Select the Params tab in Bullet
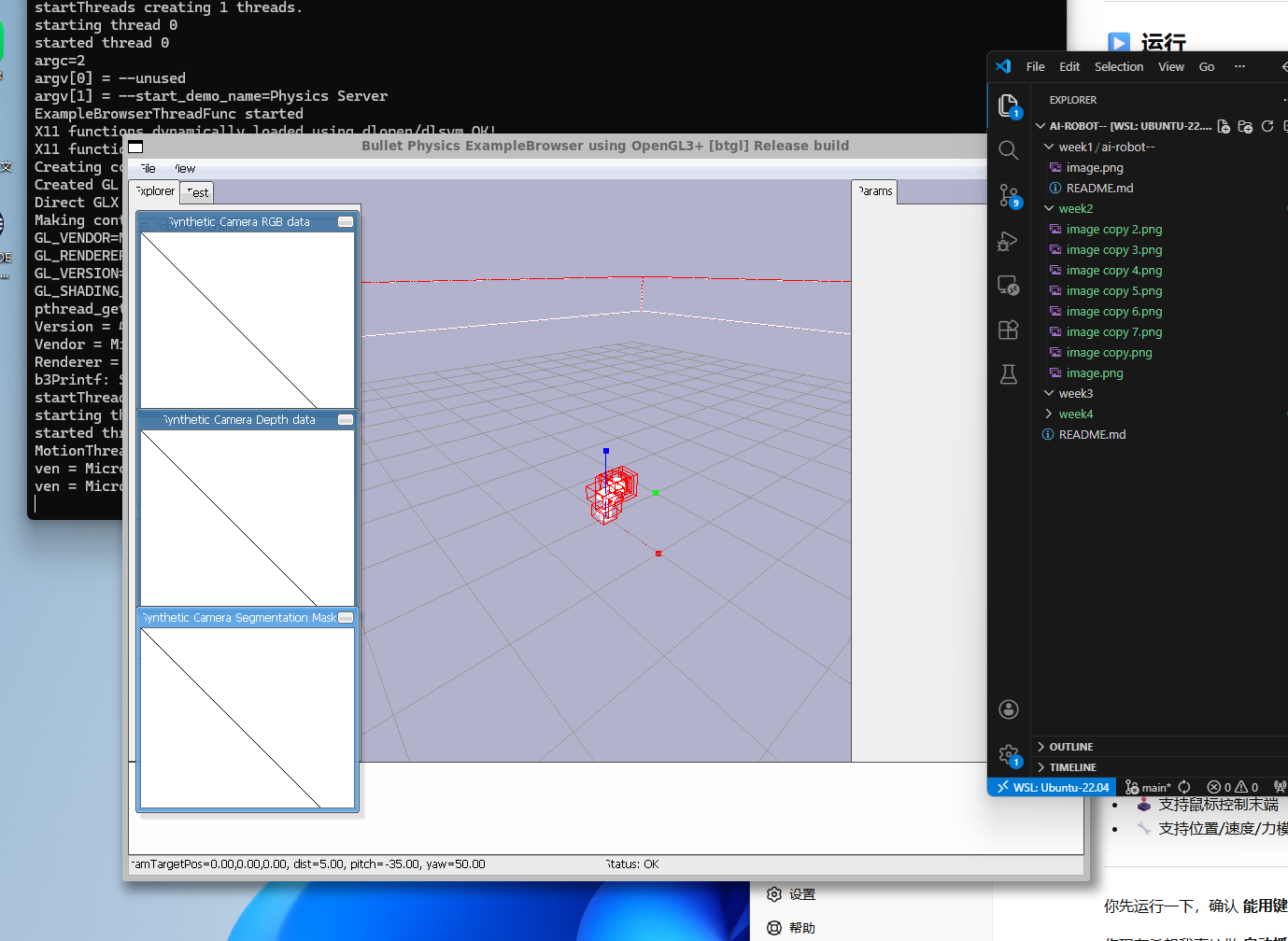1288x941 pixels. pos(875,191)
